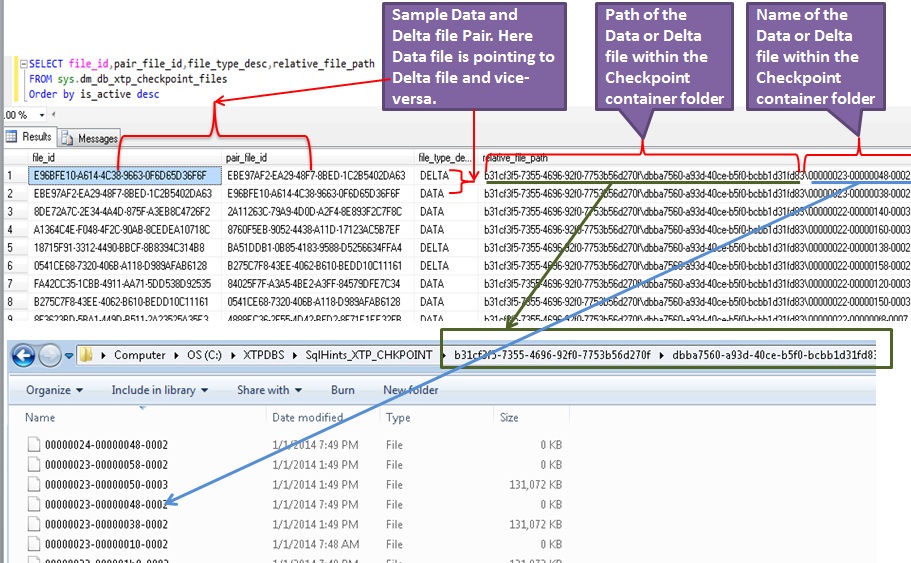This screenshot has width=911, height=563.
Task: Click the New folder button
Action: click(410, 390)
